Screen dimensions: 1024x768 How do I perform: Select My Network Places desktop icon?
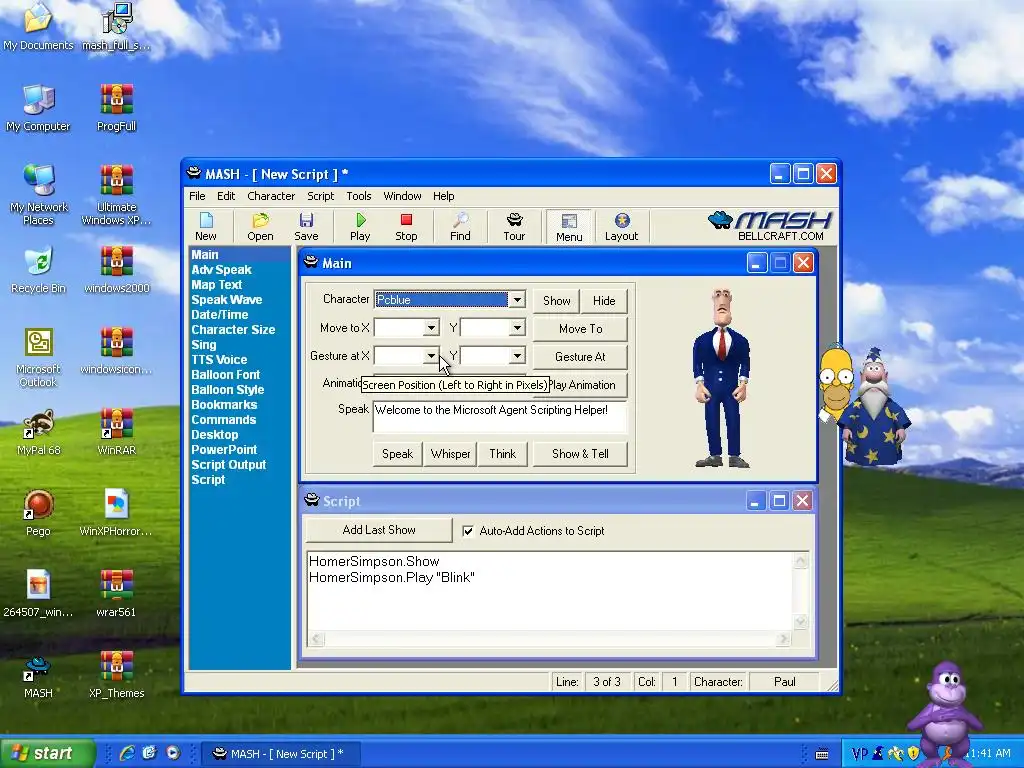tap(38, 196)
